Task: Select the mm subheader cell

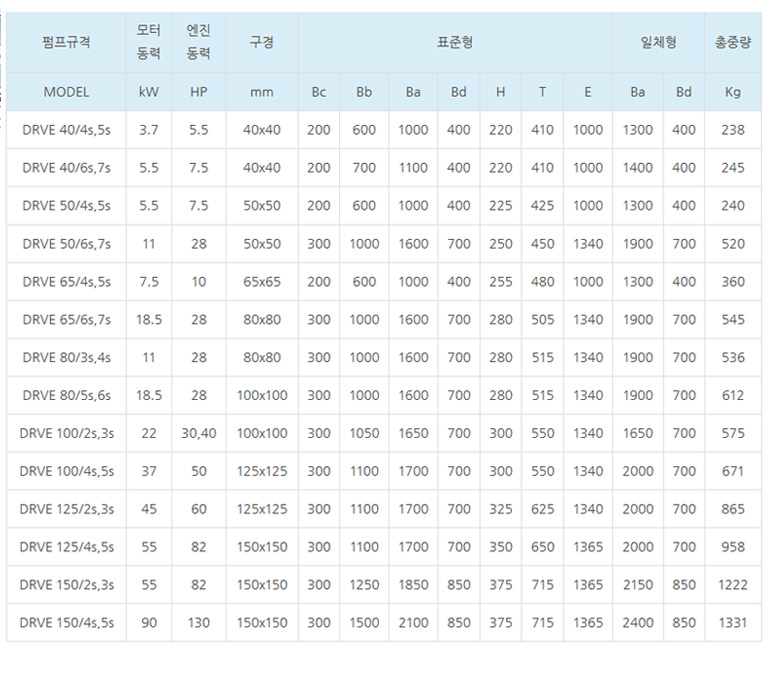Action: 262,92
